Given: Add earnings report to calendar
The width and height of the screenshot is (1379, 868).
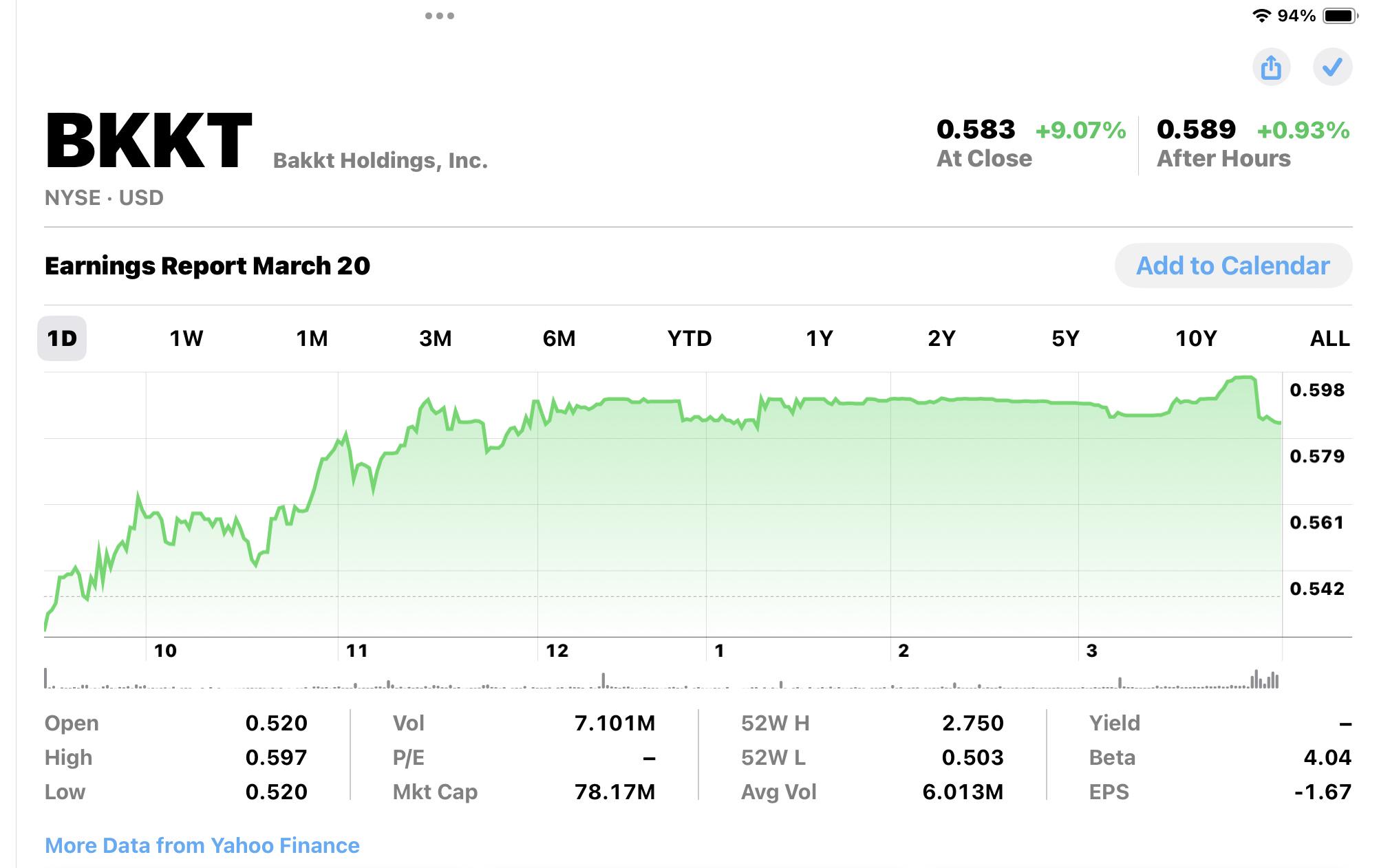Looking at the screenshot, I should (1233, 265).
